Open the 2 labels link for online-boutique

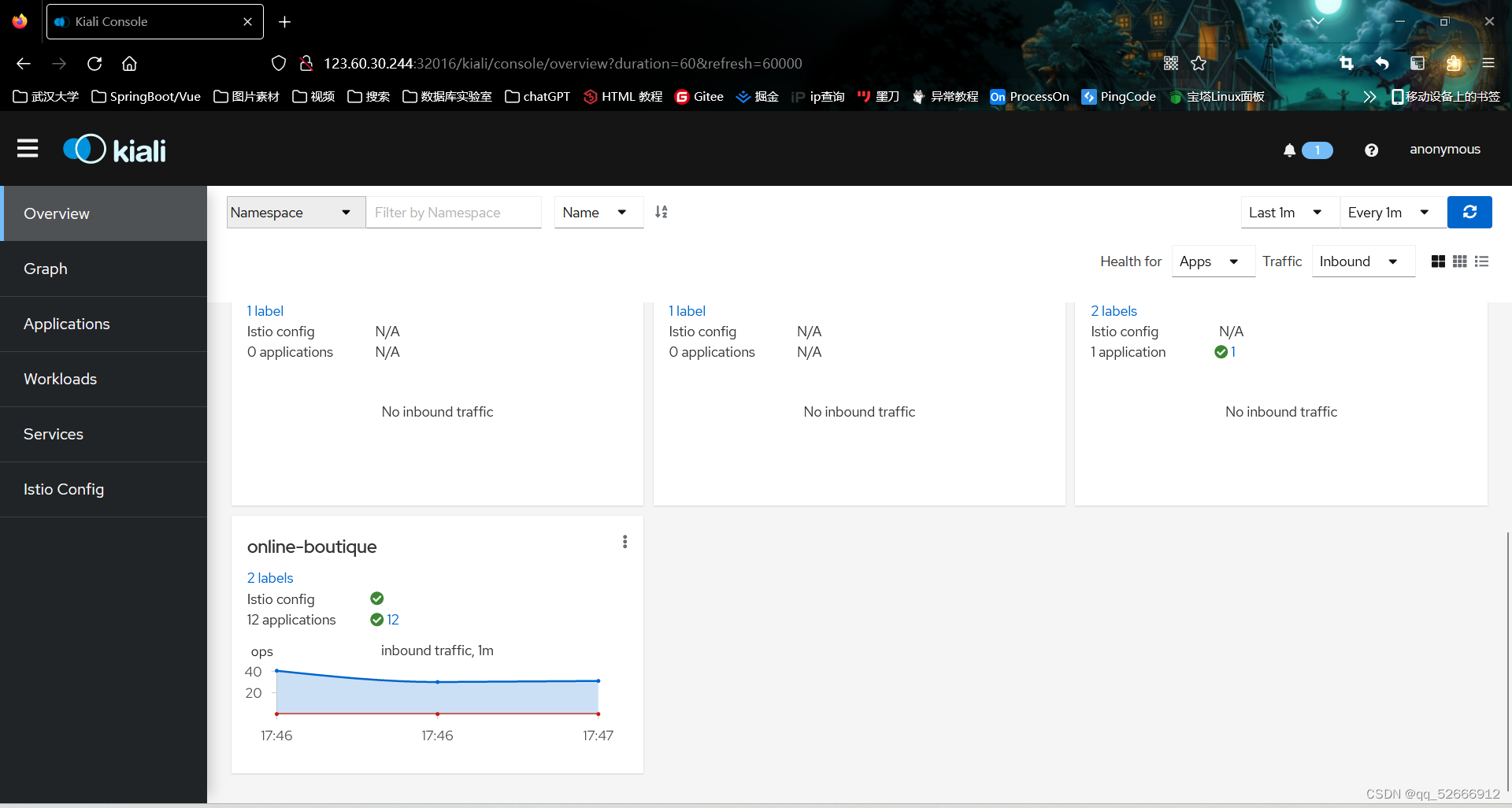270,578
